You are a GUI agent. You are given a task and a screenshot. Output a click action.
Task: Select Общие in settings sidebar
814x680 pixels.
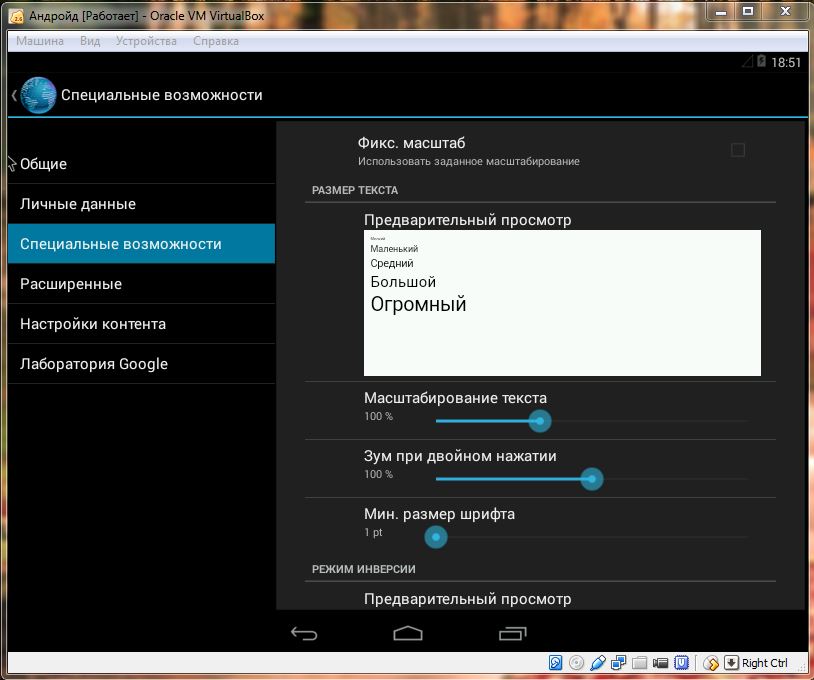44,164
